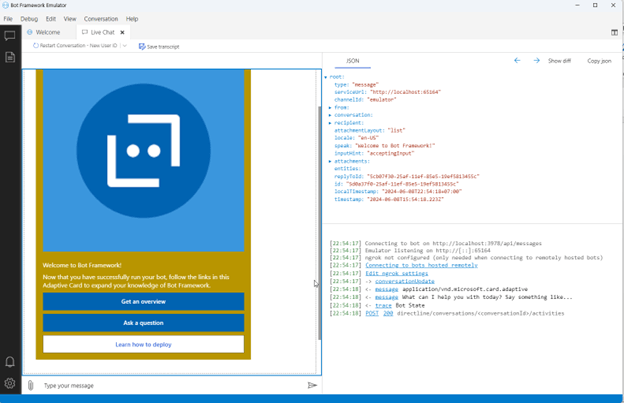
Task: Collapse the root node in JSON tree
Action: point(326,77)
